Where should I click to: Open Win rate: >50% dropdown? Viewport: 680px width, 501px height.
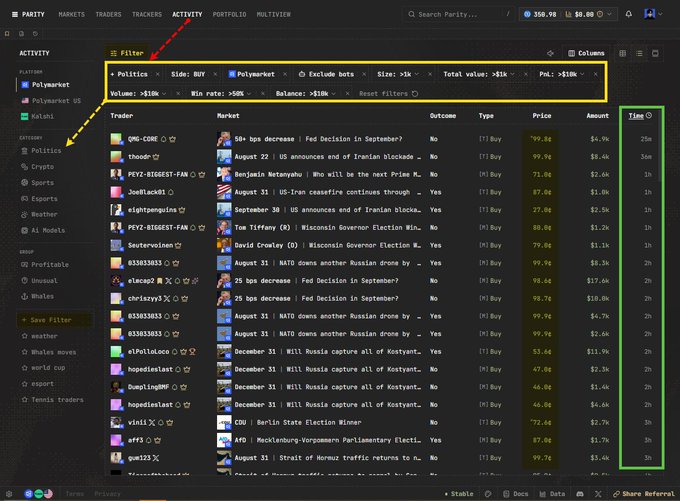click(221, 93)
